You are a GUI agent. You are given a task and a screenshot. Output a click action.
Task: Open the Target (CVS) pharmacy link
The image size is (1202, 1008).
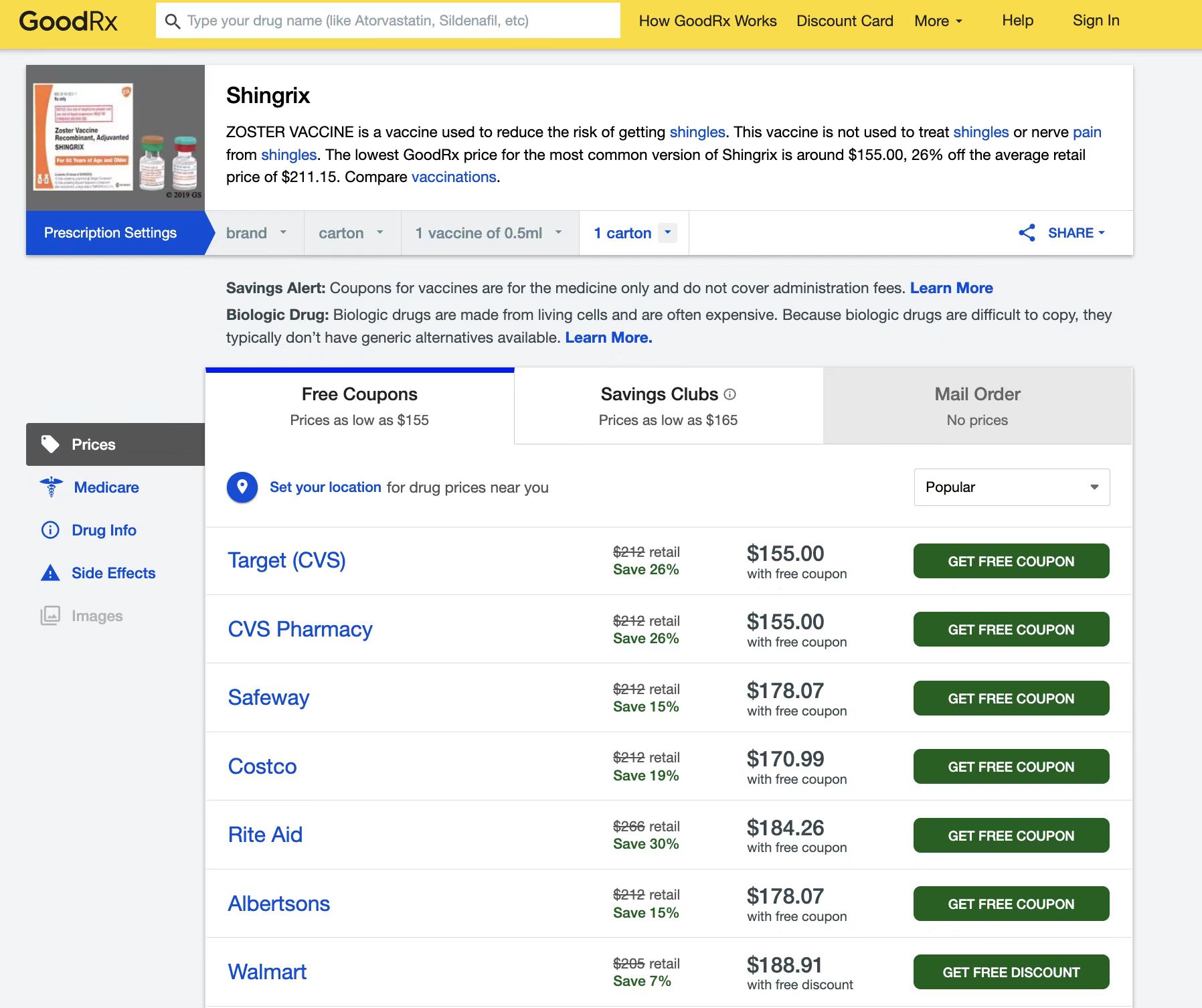(286, 560)
